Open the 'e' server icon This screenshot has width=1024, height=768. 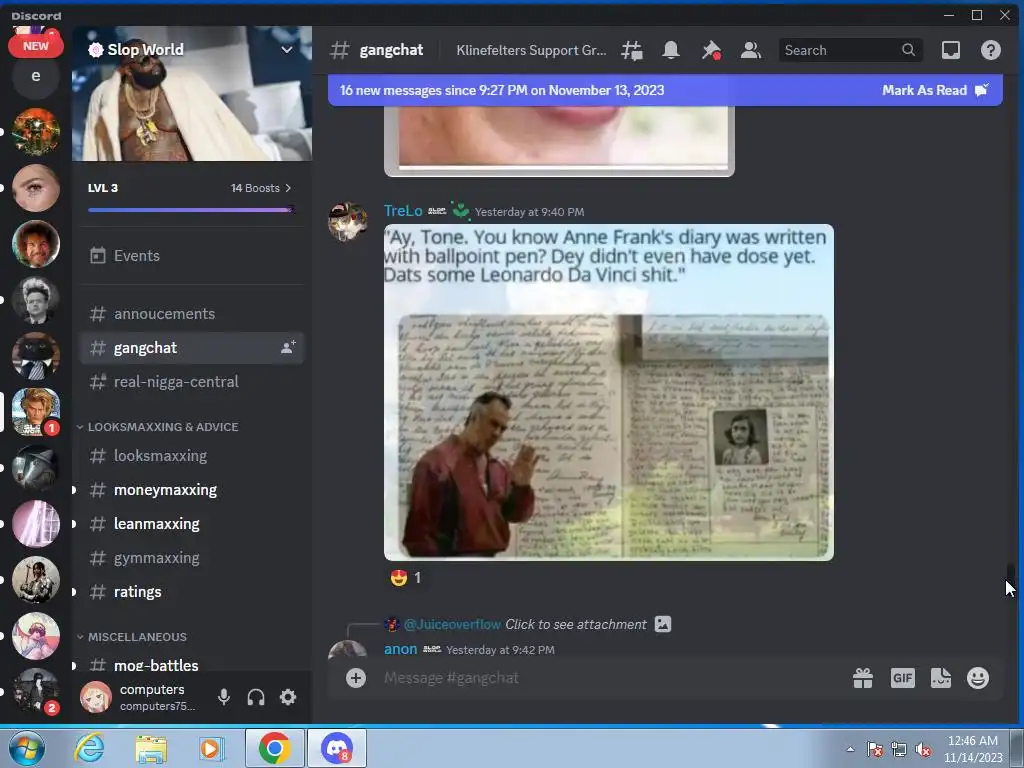(x=36, y=76)
